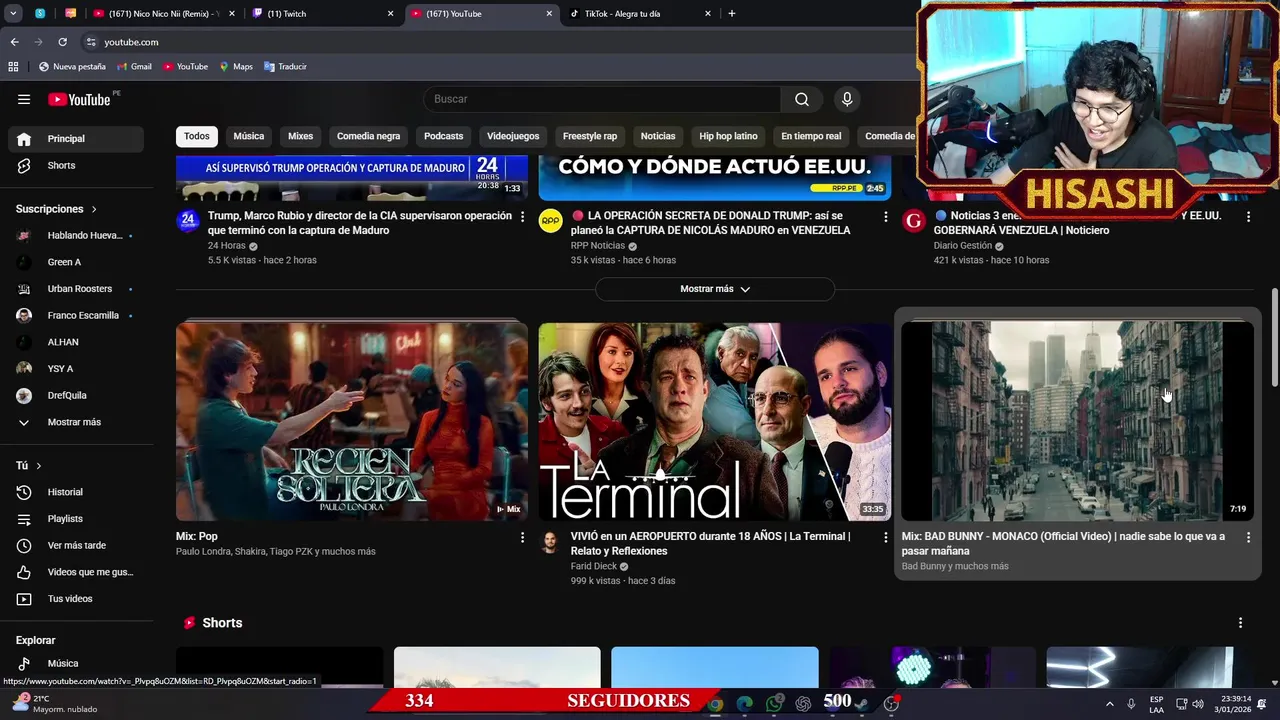The width and height of the screenshot is (1280, 720).
Task: Open options for RPP Noticias video
Action: coord(885,216)
